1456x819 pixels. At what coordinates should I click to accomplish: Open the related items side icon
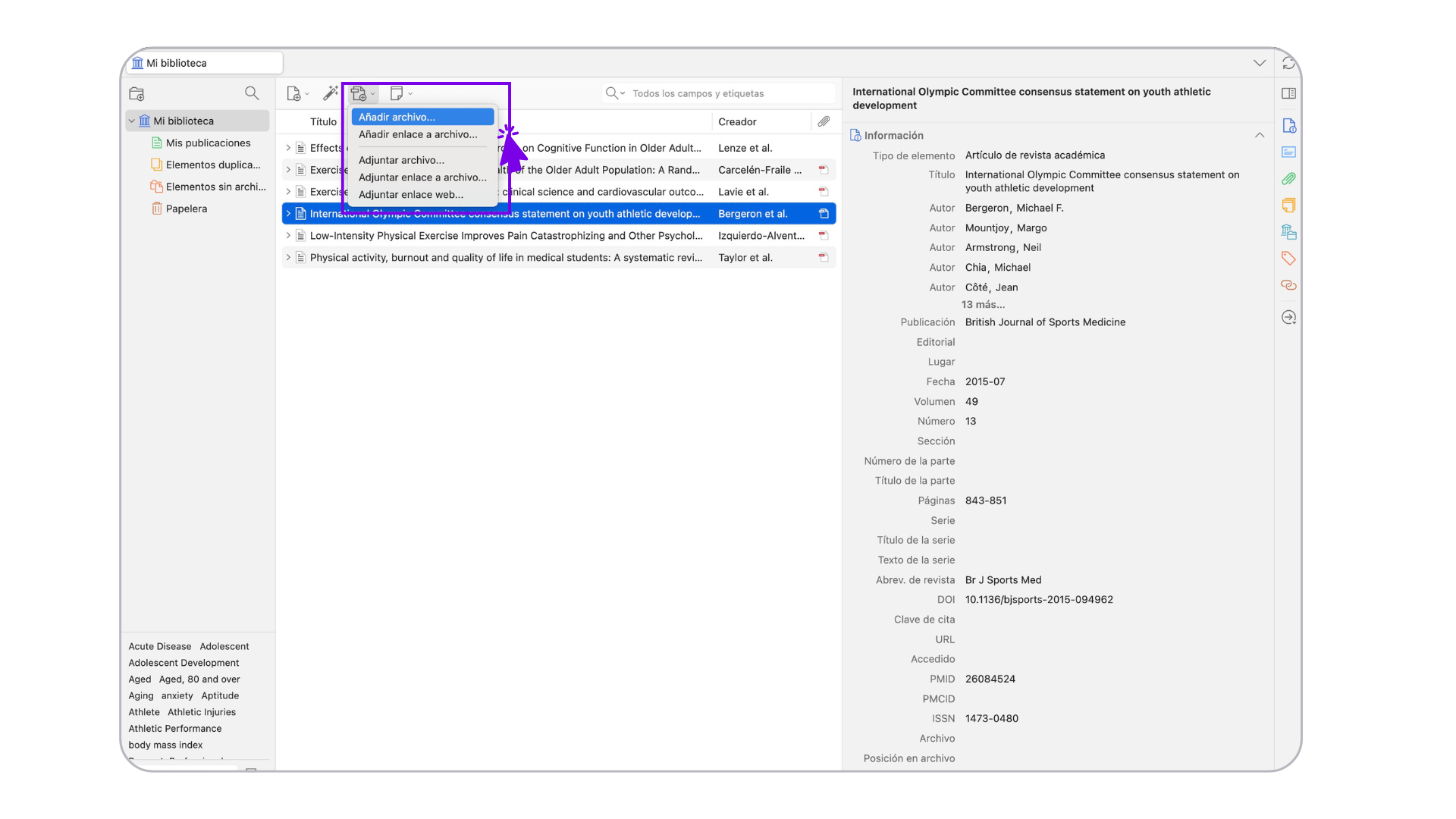tap(1288, 285)
